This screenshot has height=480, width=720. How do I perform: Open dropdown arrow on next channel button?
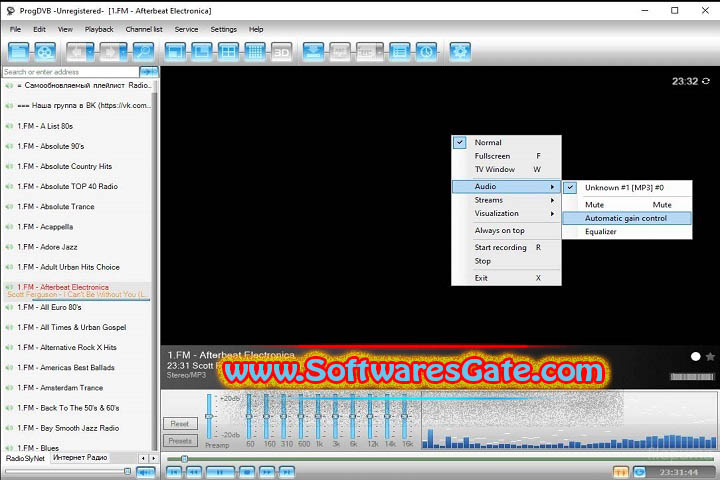pos(124,52)
